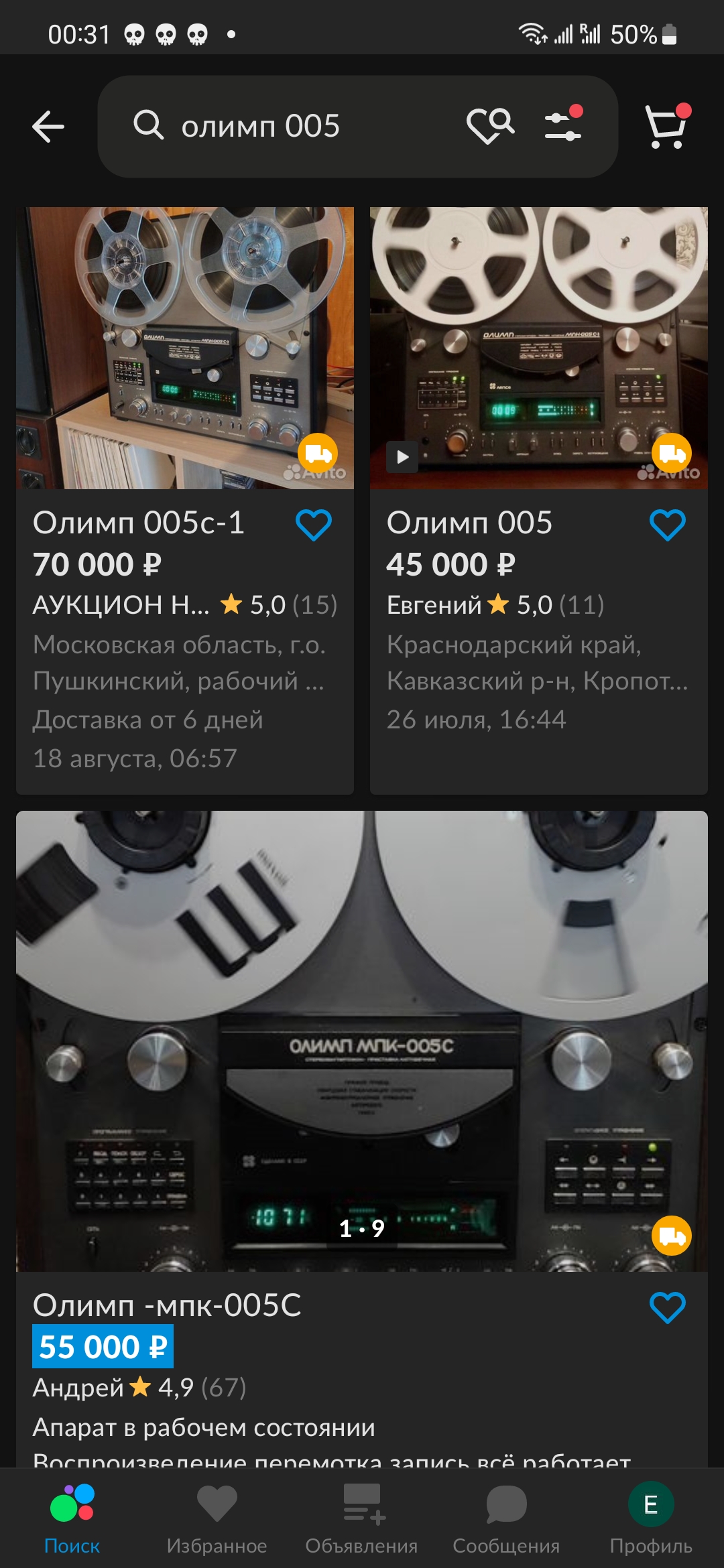Screen dimensions: 724x1568
Task: Save this search with the heart-magnifier icon
Action: [x=491, y=125]
